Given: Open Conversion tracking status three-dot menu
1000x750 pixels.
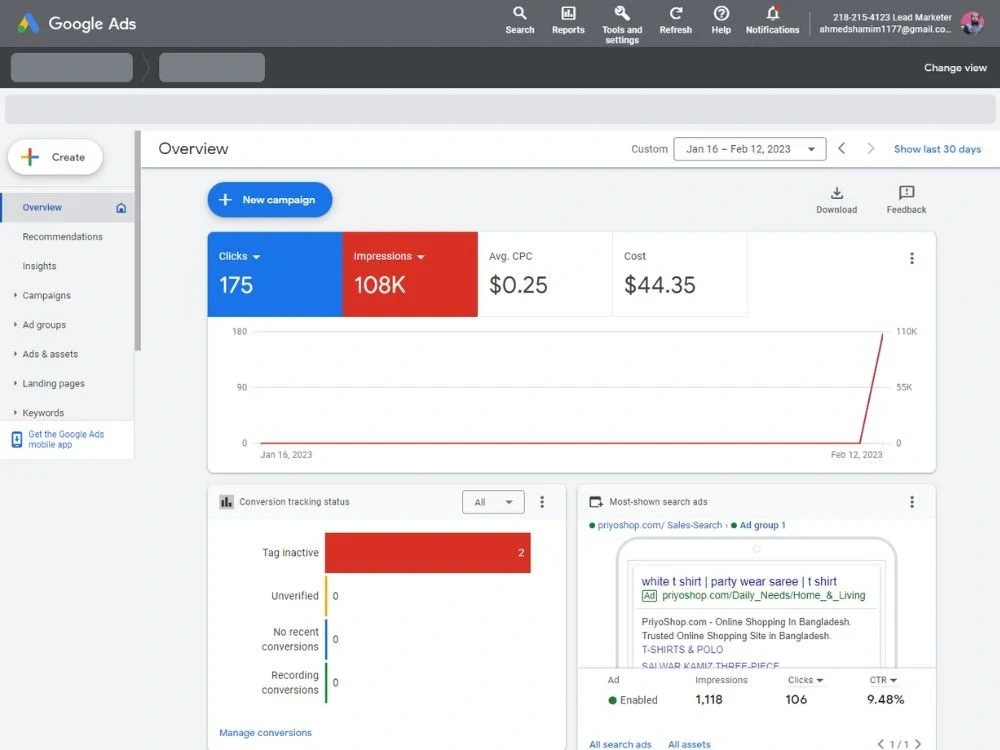Looking at the screenshot, I should pos(542,502).
